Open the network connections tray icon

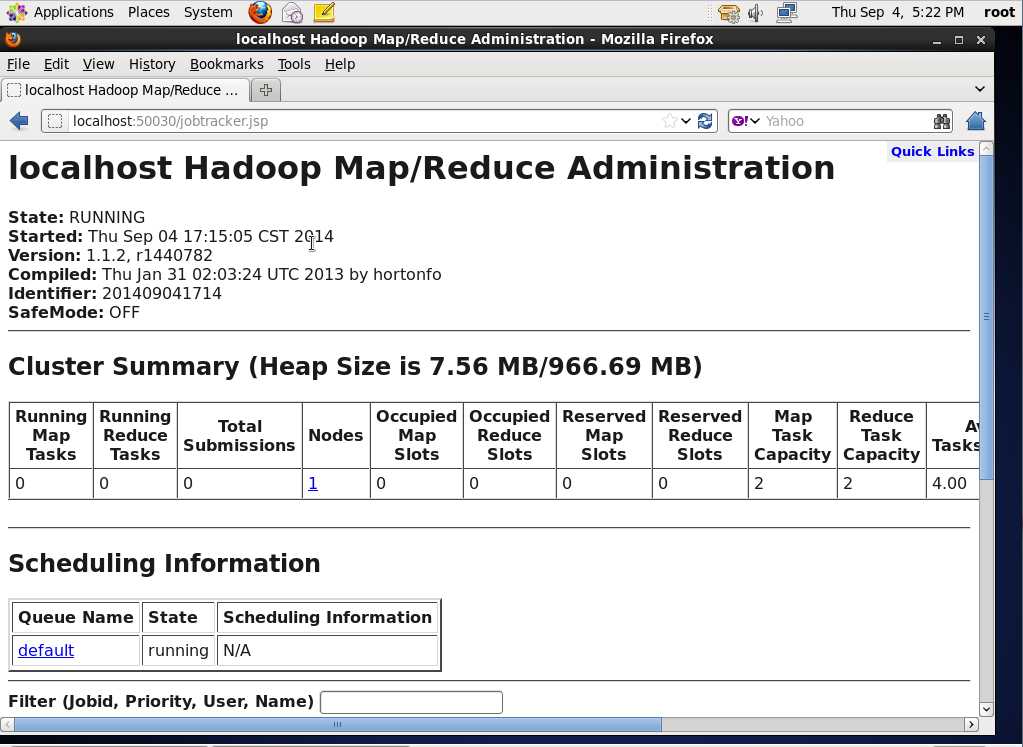click(x=787, y=12)
